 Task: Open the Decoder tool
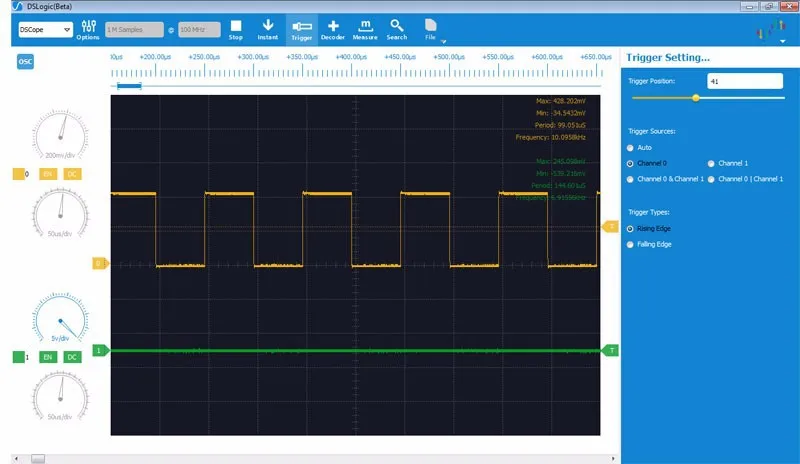[333, 30]
